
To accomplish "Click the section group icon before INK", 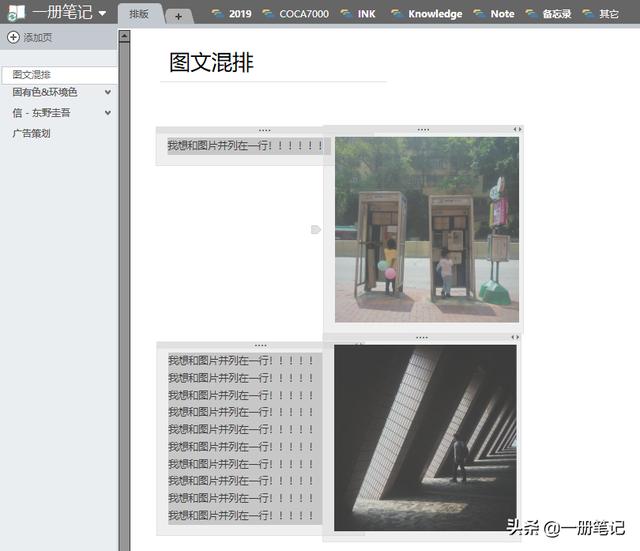I will click(x=346, y=14).
